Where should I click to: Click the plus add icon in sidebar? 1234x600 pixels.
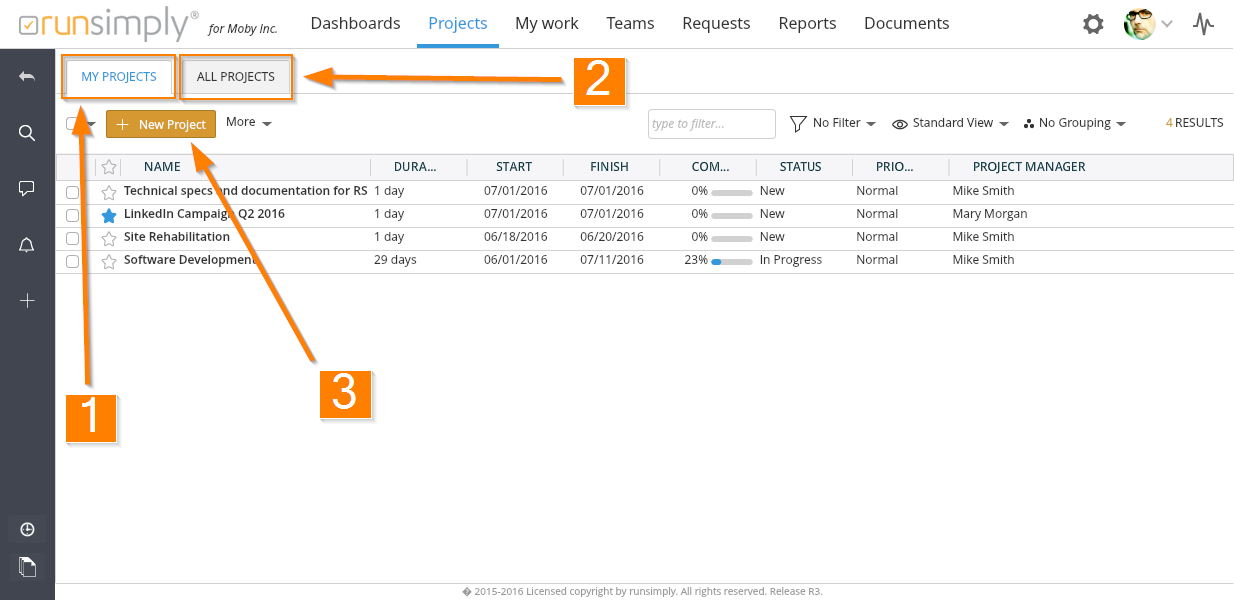[27, 301]
